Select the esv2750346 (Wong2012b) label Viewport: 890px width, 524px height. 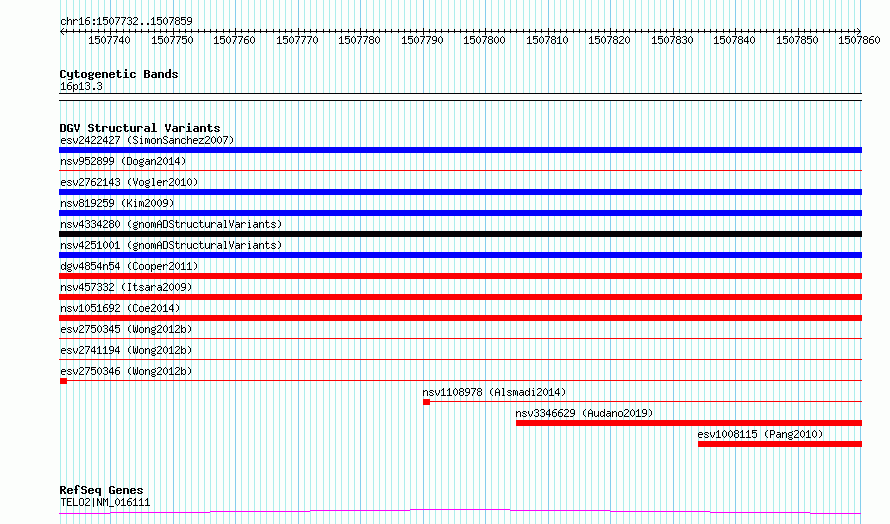click(x=126, y=371)
